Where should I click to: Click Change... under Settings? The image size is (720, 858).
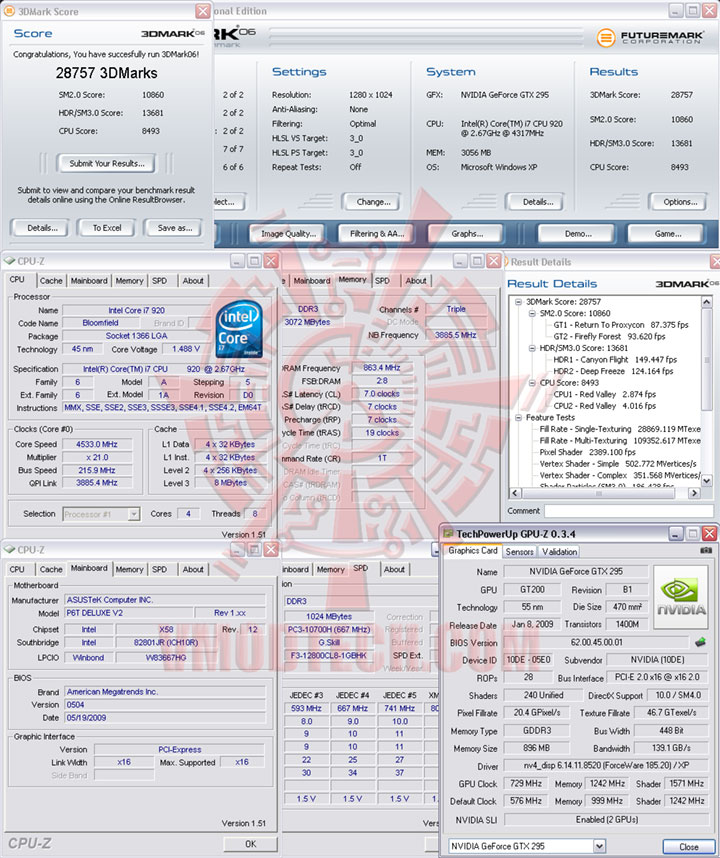point(373,202)
